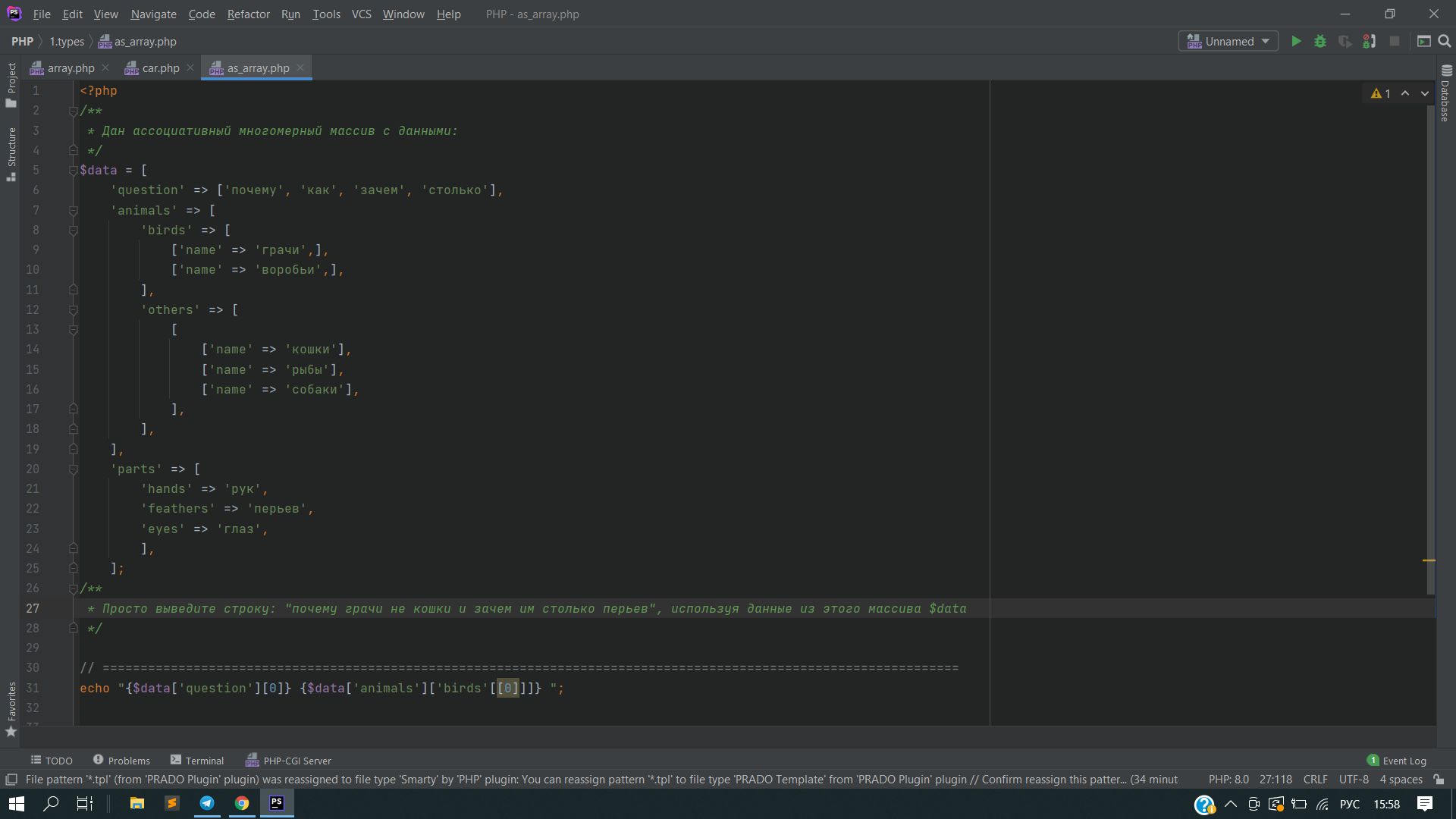1456x819 pixels.
Task: Collapse the $data array fold marker
Action: pos(74,171)
